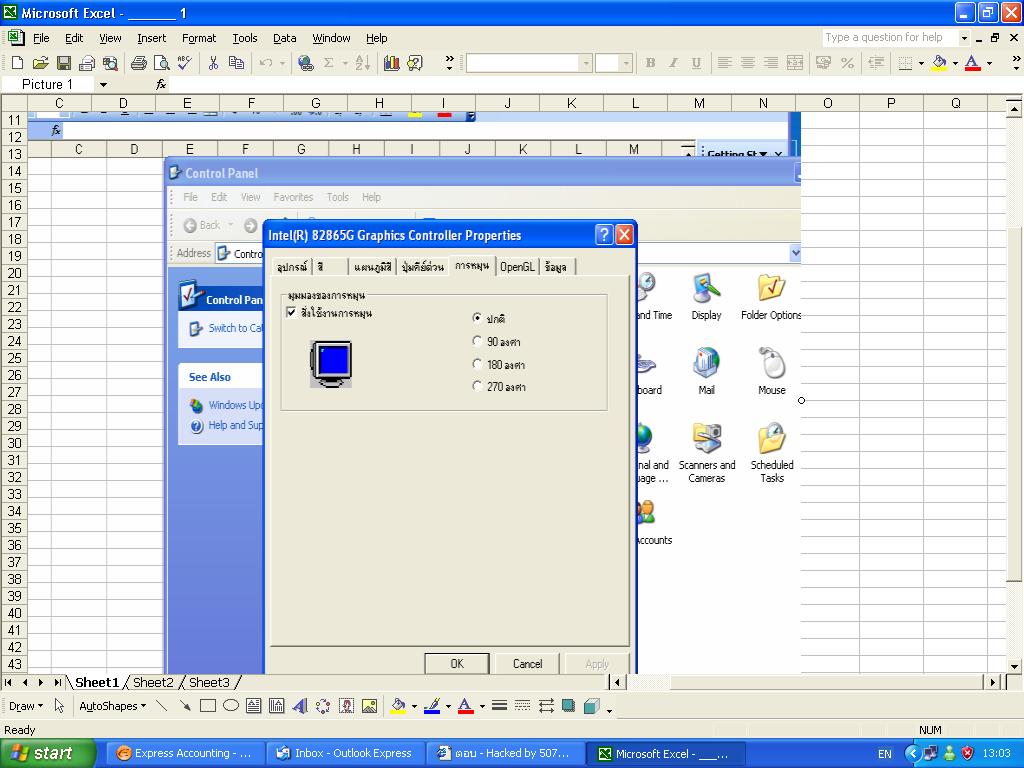Click the vertical scrollbar down arrow
The width and height of the screenshot is (1024, 768).
click(1014, 667)
